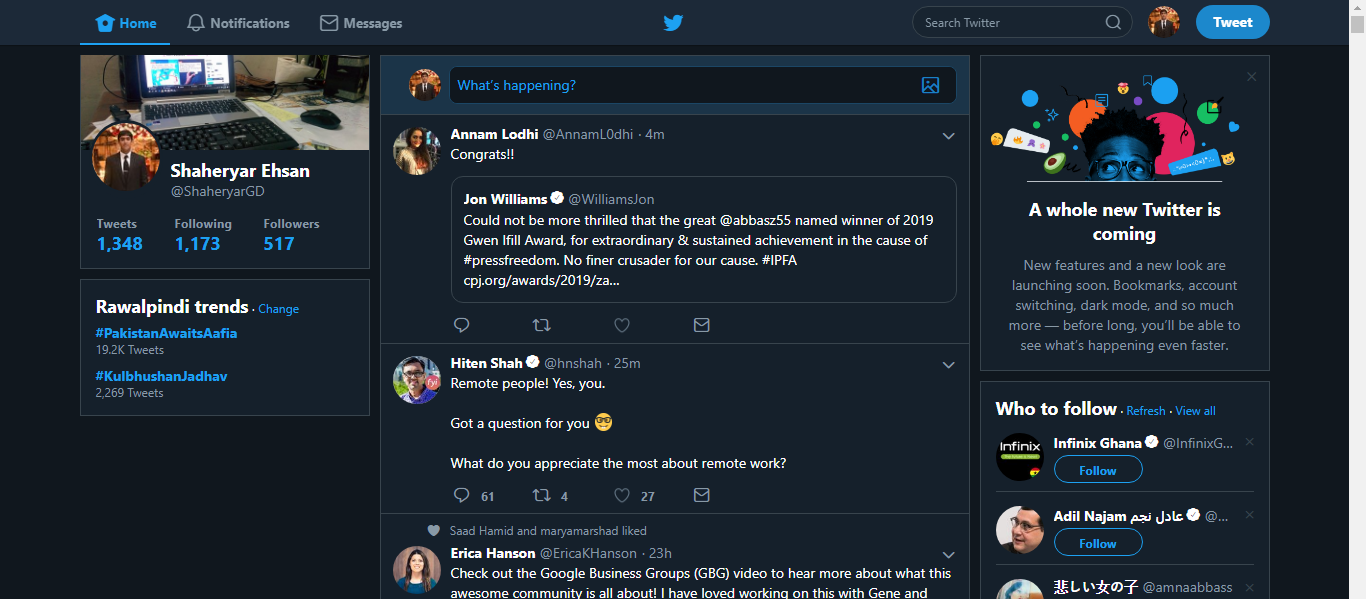Like Annam Lodhi's tweet
The height and width of the screenshot is (599, 1366).
pyautogui.click(x=621, y=325)
